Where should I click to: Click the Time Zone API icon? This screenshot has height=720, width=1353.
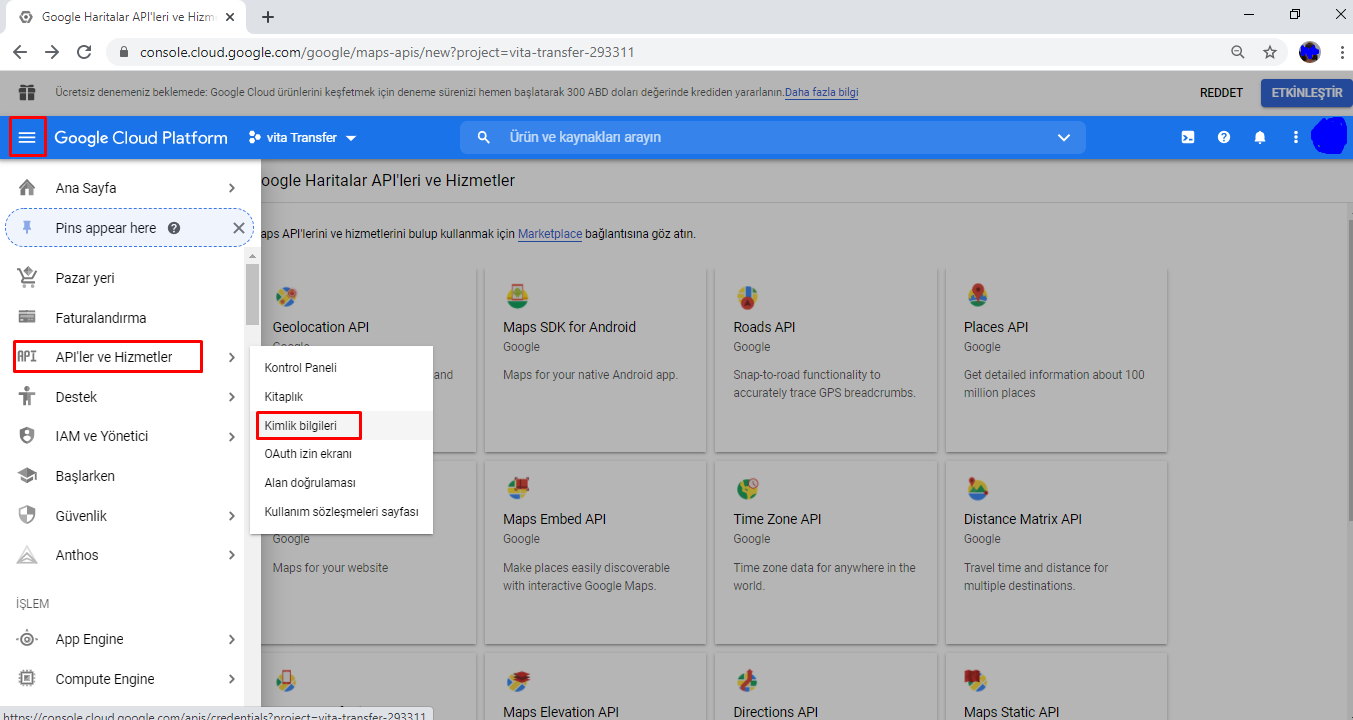[747, 488]
